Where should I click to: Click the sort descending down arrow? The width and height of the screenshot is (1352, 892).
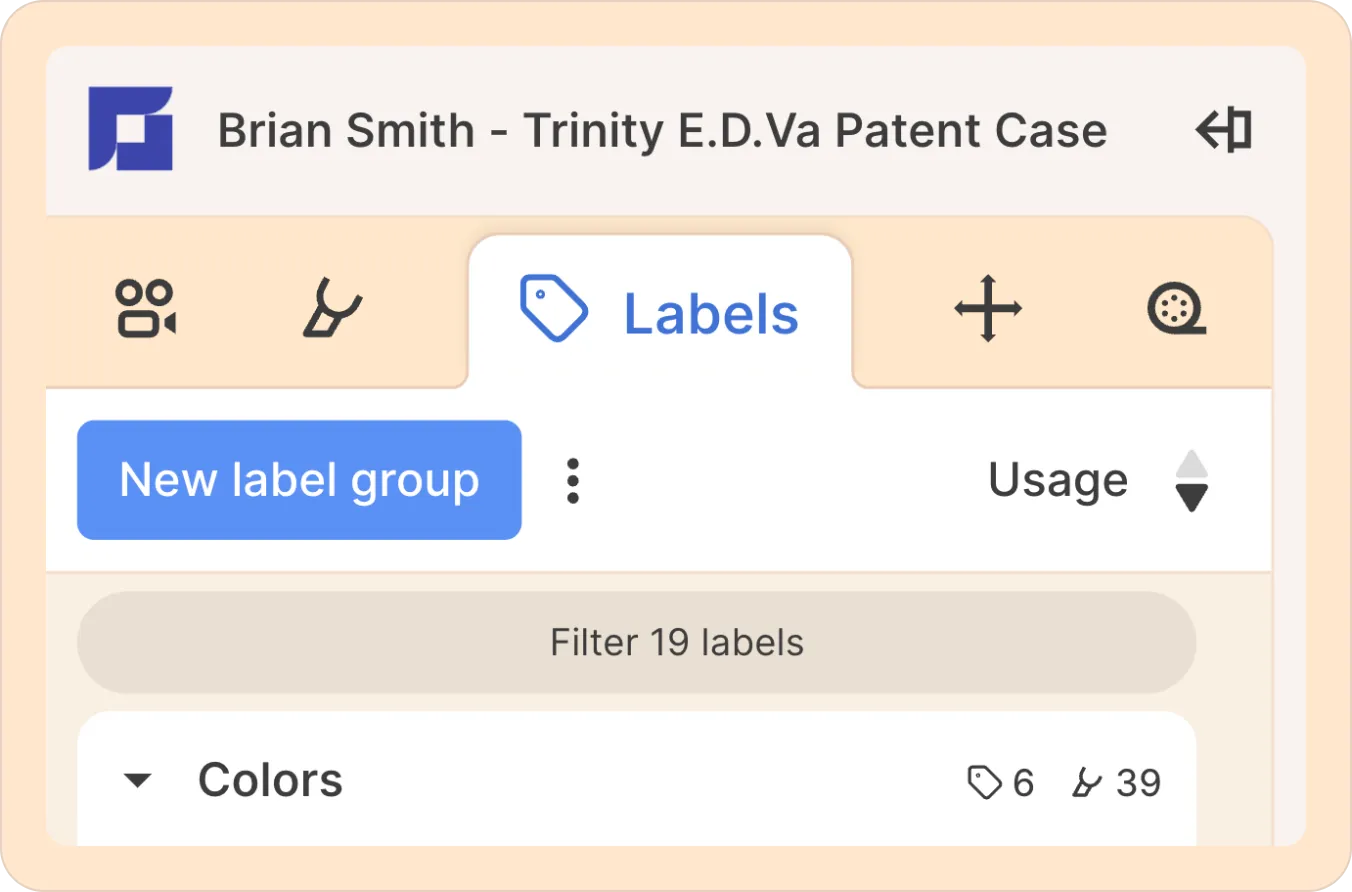[1191, 498]
